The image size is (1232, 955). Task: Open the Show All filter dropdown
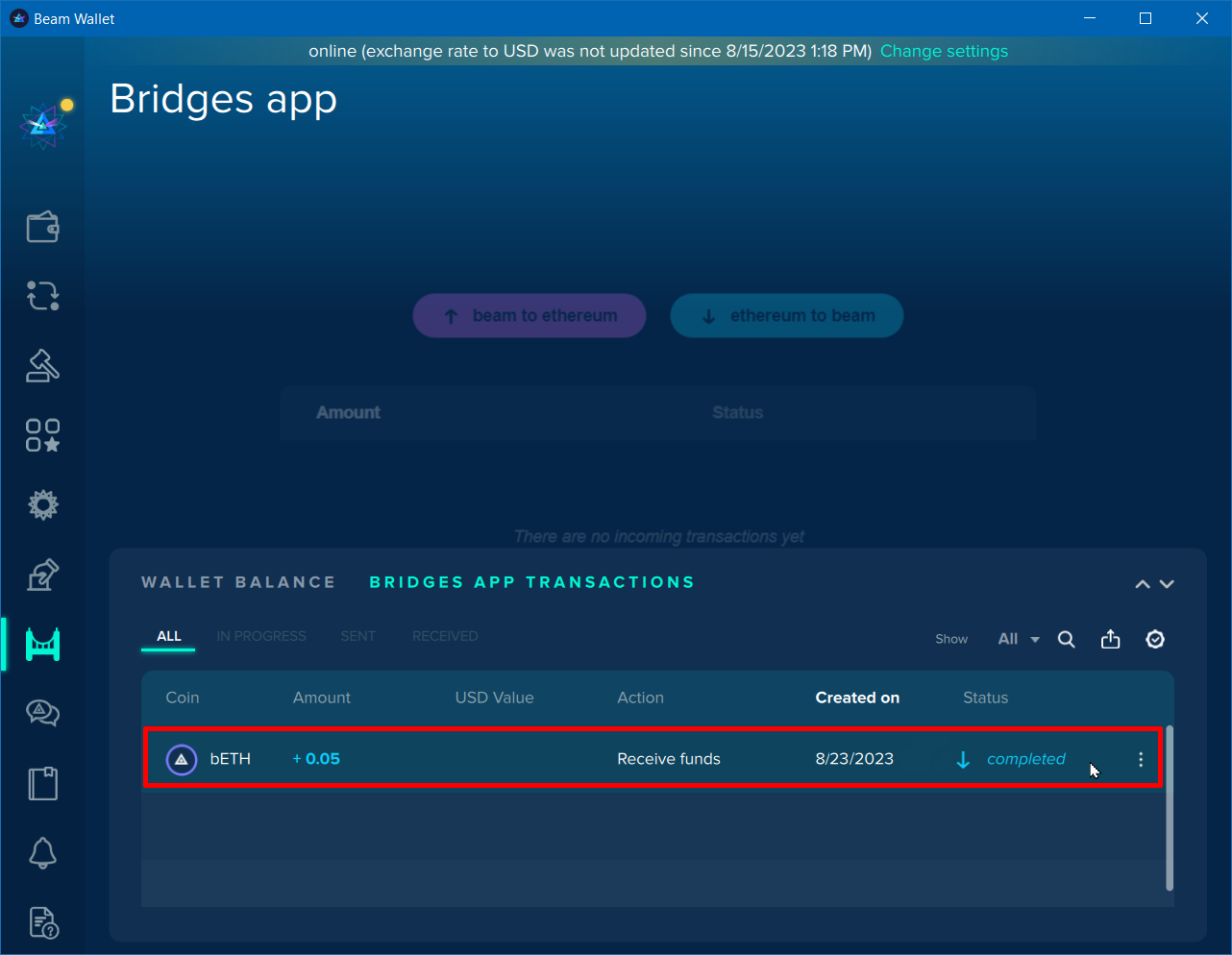[1018, 638]
